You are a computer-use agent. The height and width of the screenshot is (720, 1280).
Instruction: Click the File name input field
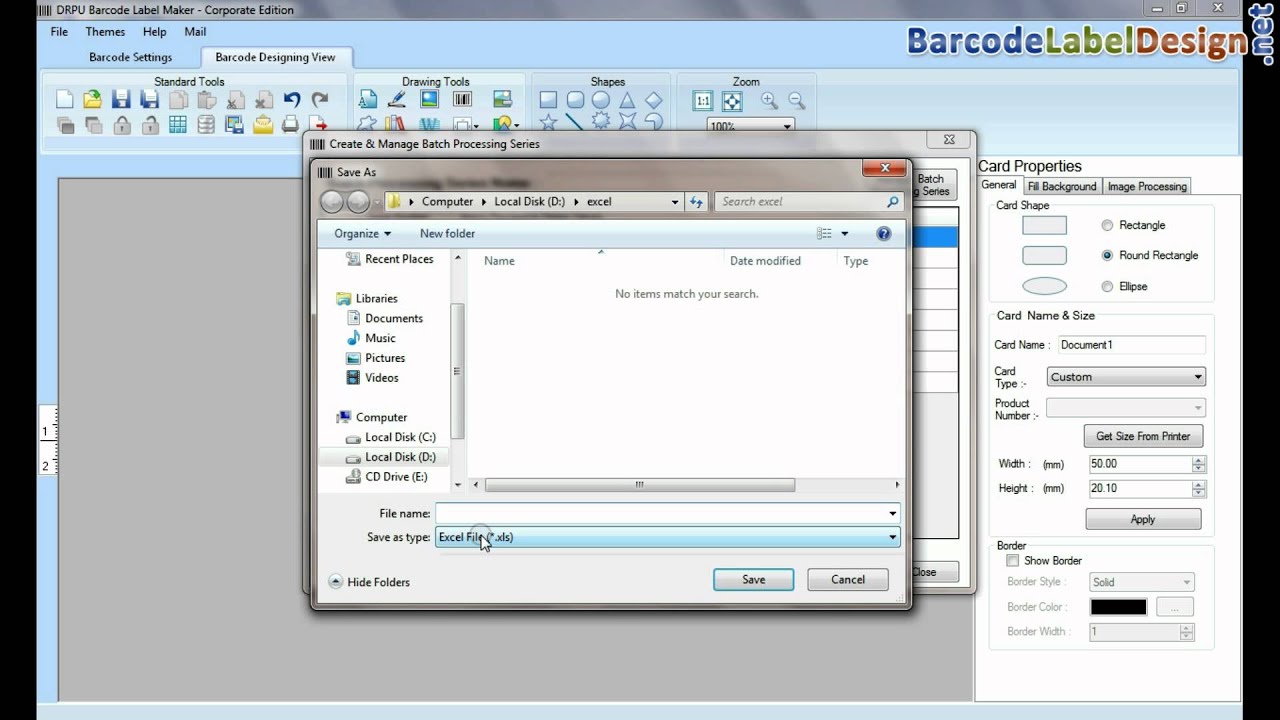[660, 513]
